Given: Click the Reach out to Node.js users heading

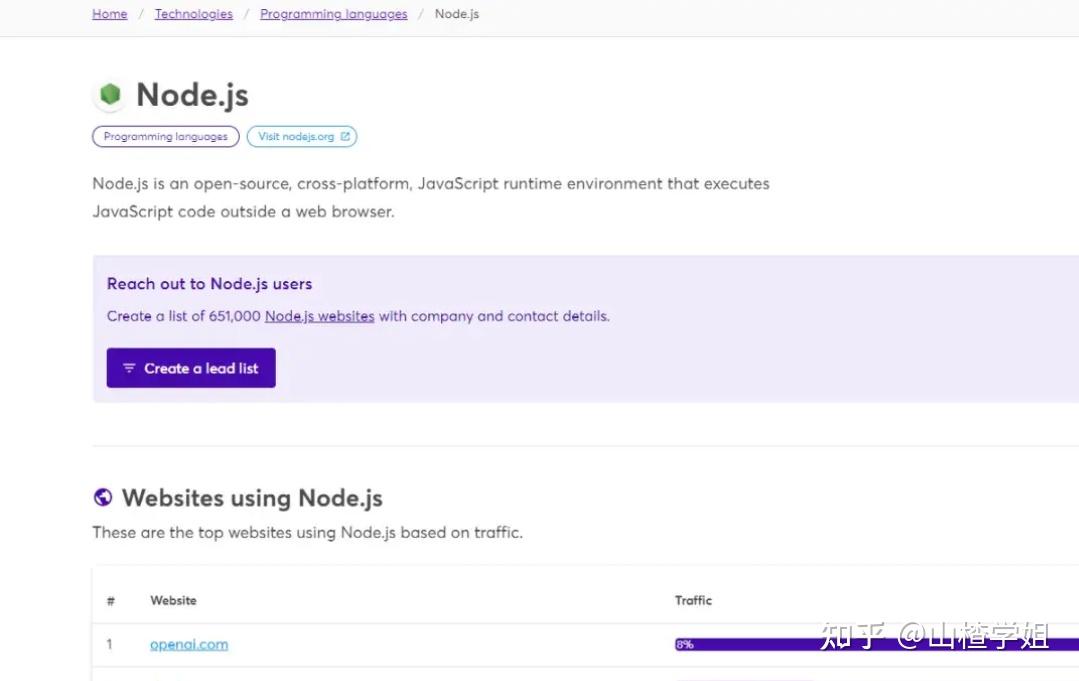Looking at the screenshot, I should coord(210,284).
